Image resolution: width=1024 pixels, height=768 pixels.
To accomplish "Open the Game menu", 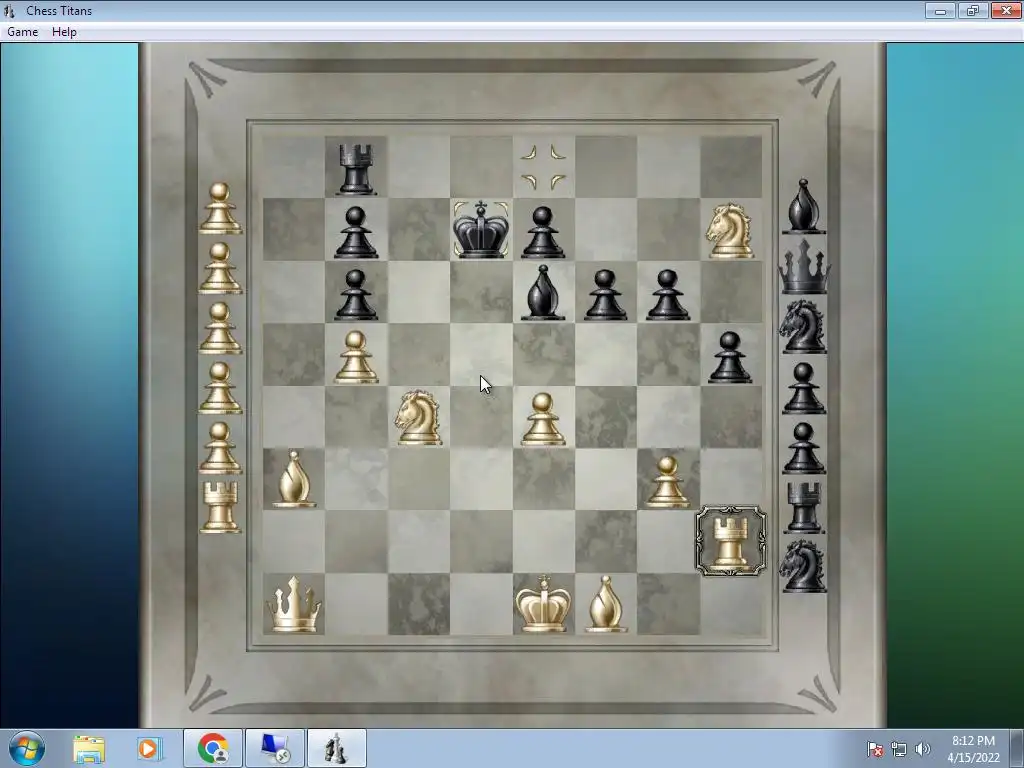I will (22, 32).
